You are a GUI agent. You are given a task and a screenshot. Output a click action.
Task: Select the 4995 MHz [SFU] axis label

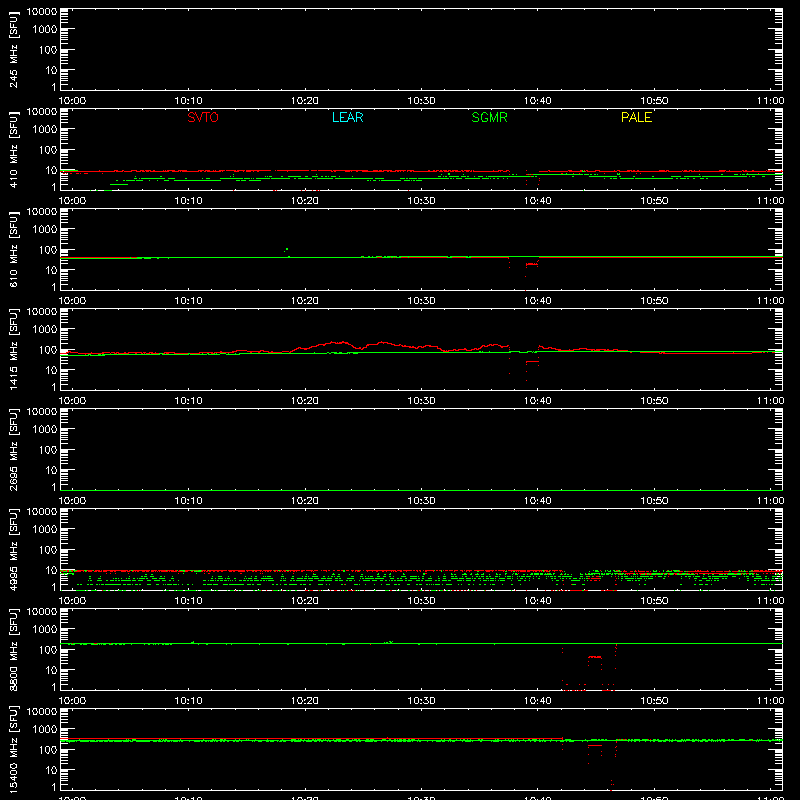(13, 549)
